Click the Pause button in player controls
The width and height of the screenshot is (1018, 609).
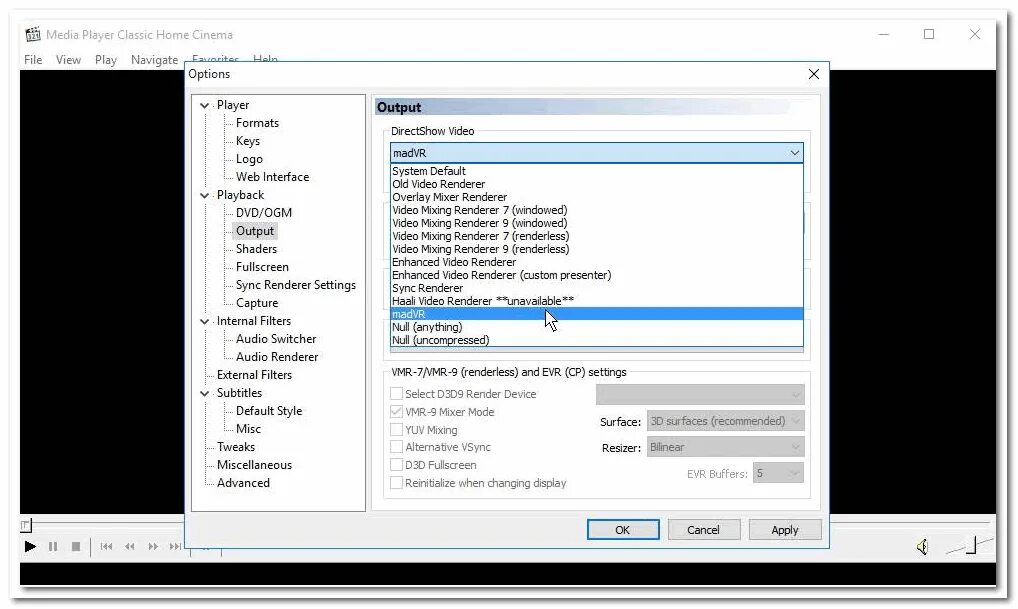coord(53,547)
